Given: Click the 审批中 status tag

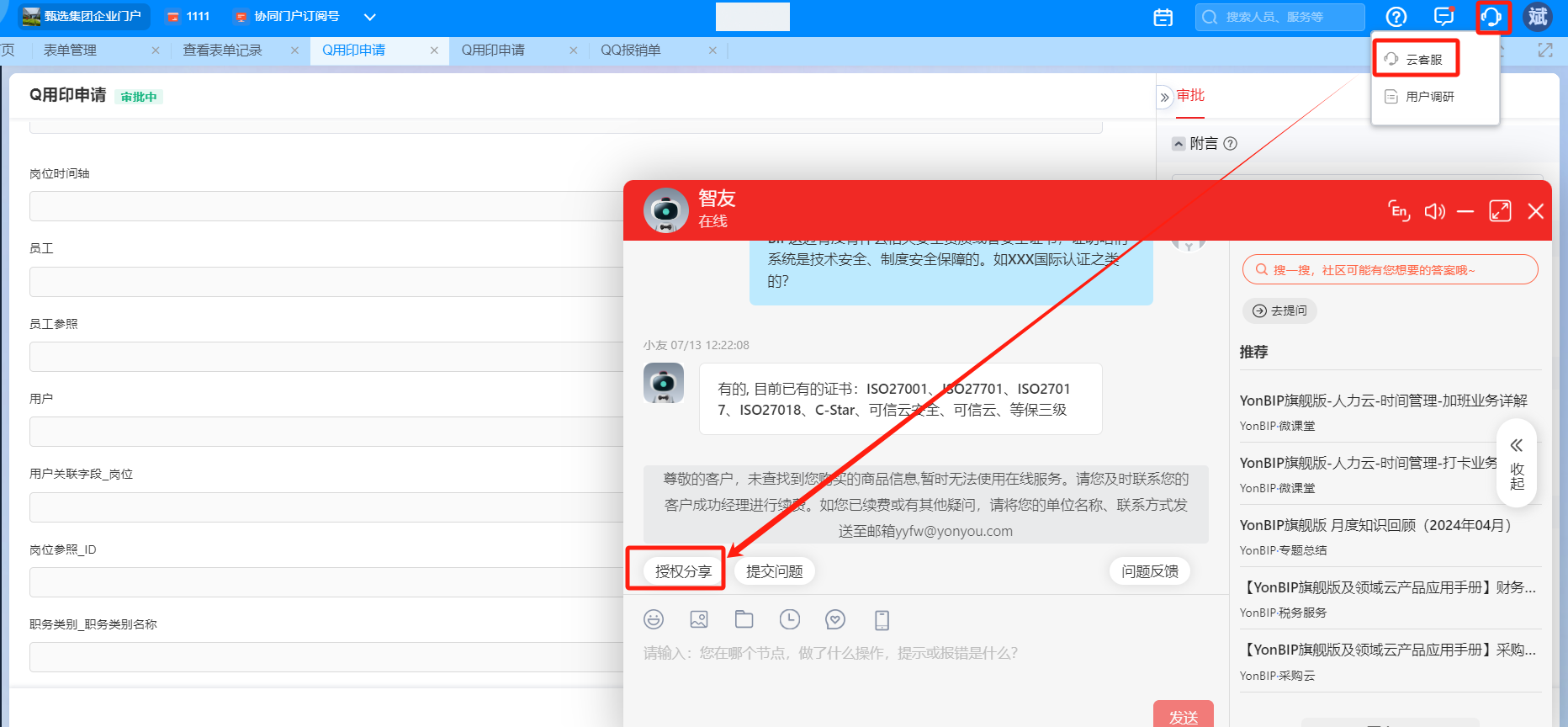Looking at the screenshot, I should pyautogui.click(x=139, y=97).
